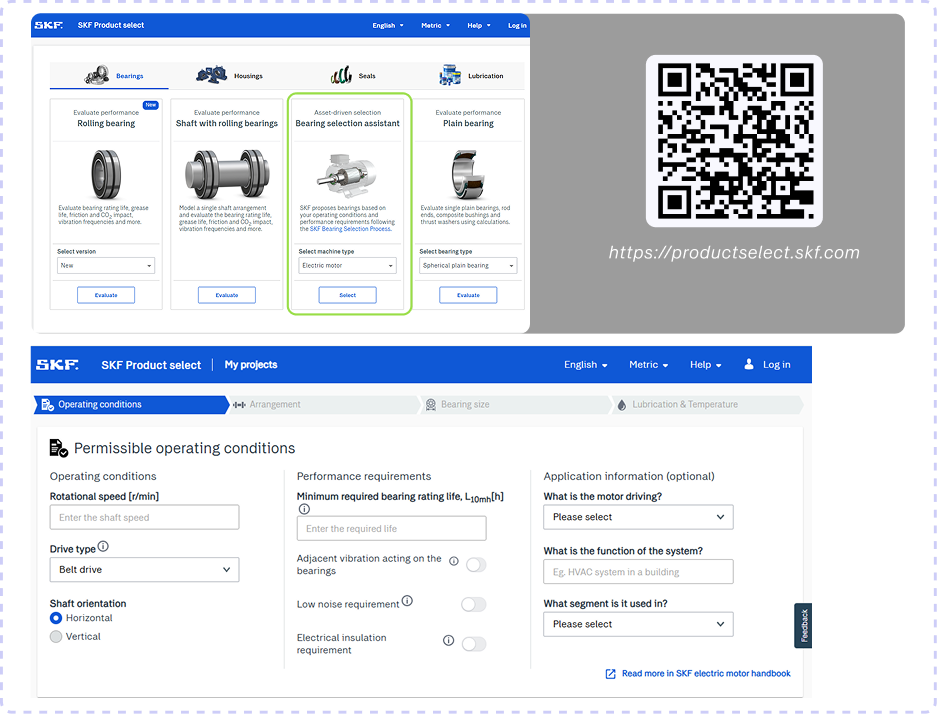Click Evaluate under Shaft with rolling bearings

pos(226,295)
